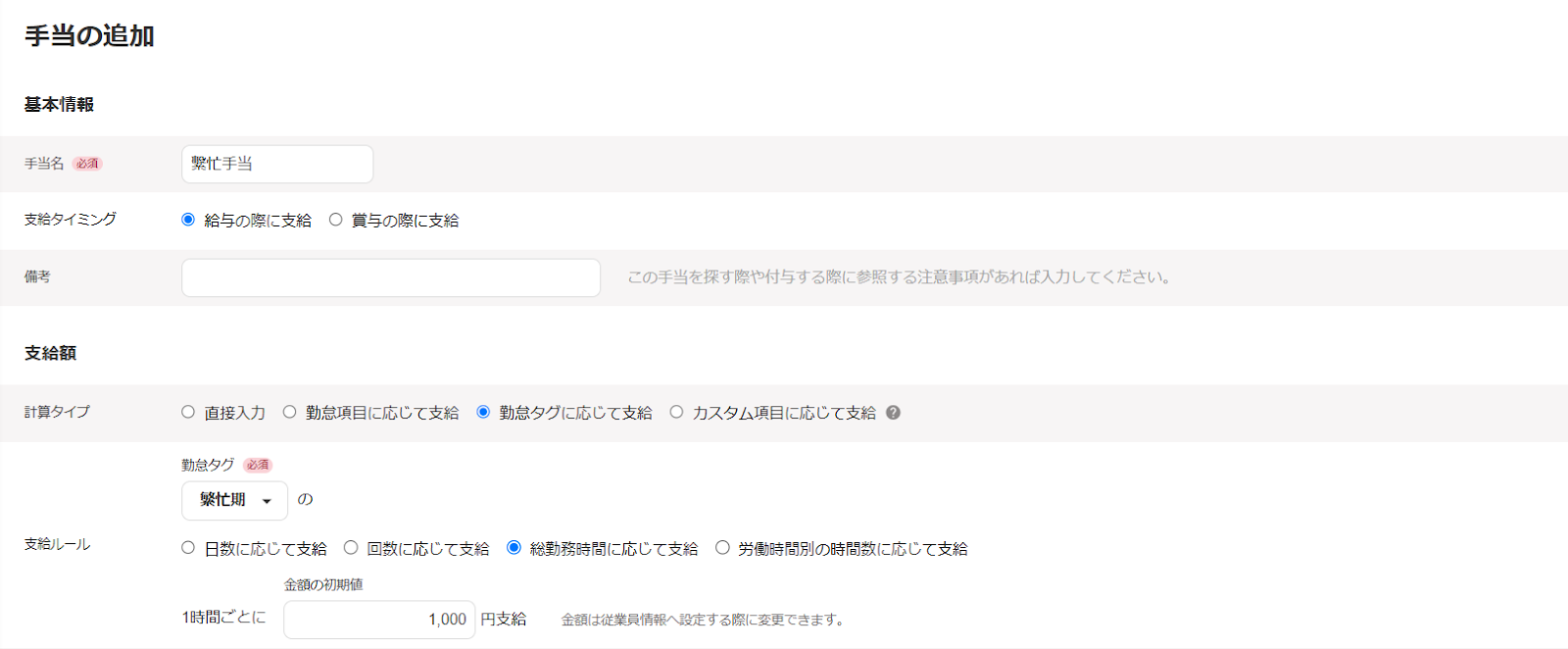
Task: Click the の text after the 繁忙期 dropdown
Action: [305, 500]
